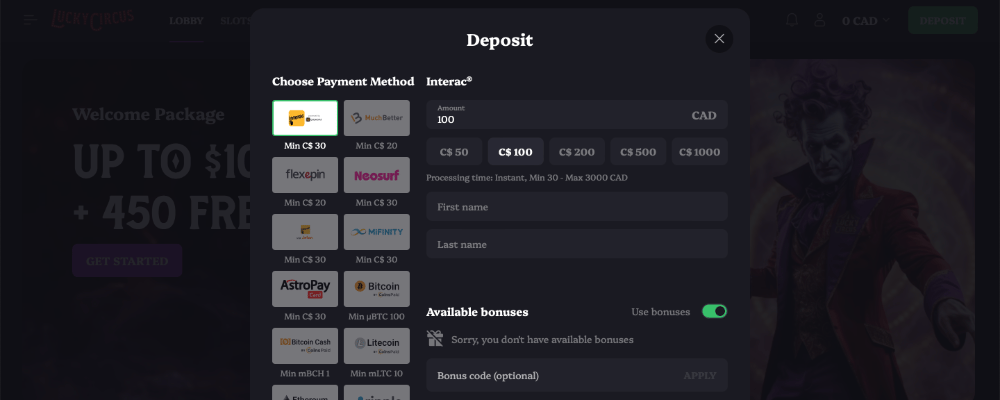Viewport: 1000px width, 400px height.
Task: Click the Processing time limits text
Action: (527, 177)
